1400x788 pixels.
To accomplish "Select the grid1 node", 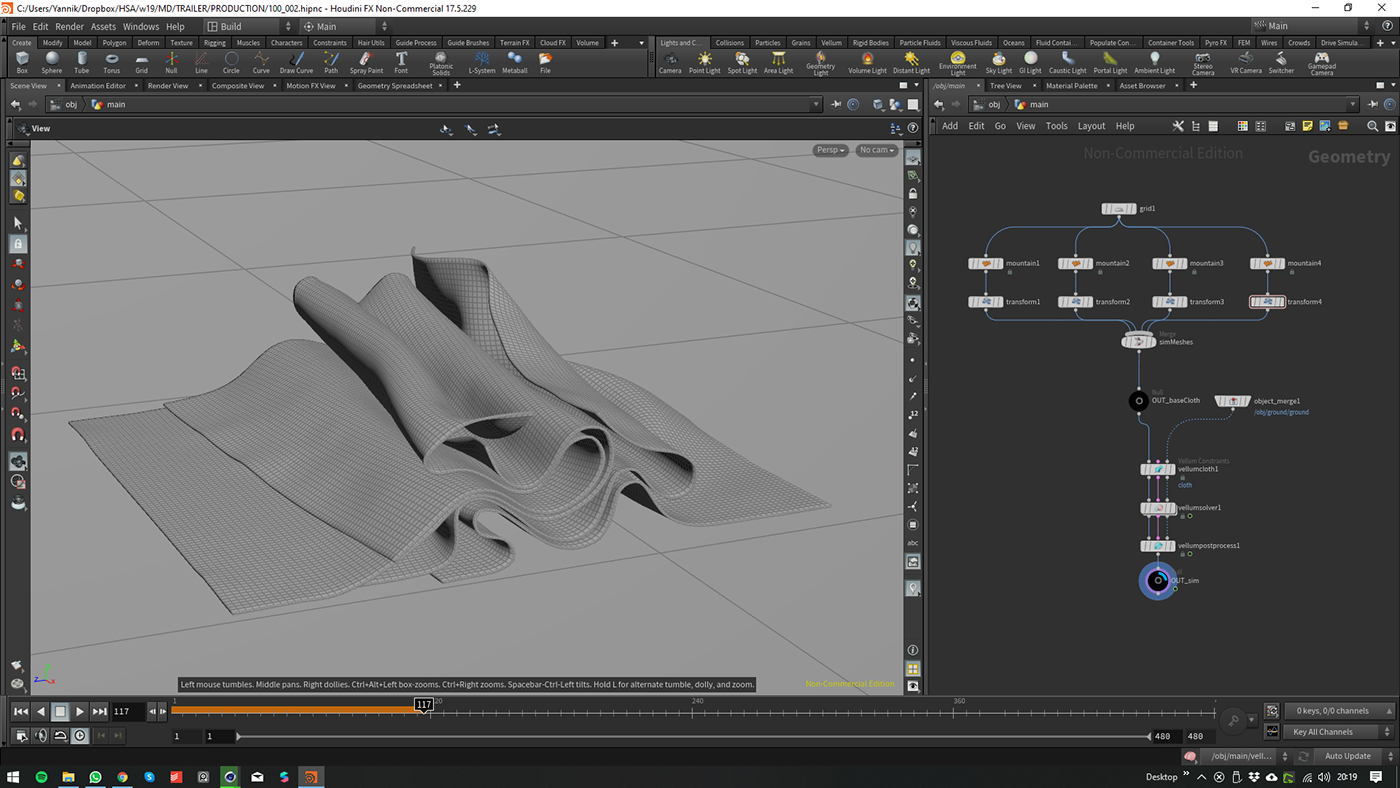I will pyautogui.click(x=1118, y=209).
